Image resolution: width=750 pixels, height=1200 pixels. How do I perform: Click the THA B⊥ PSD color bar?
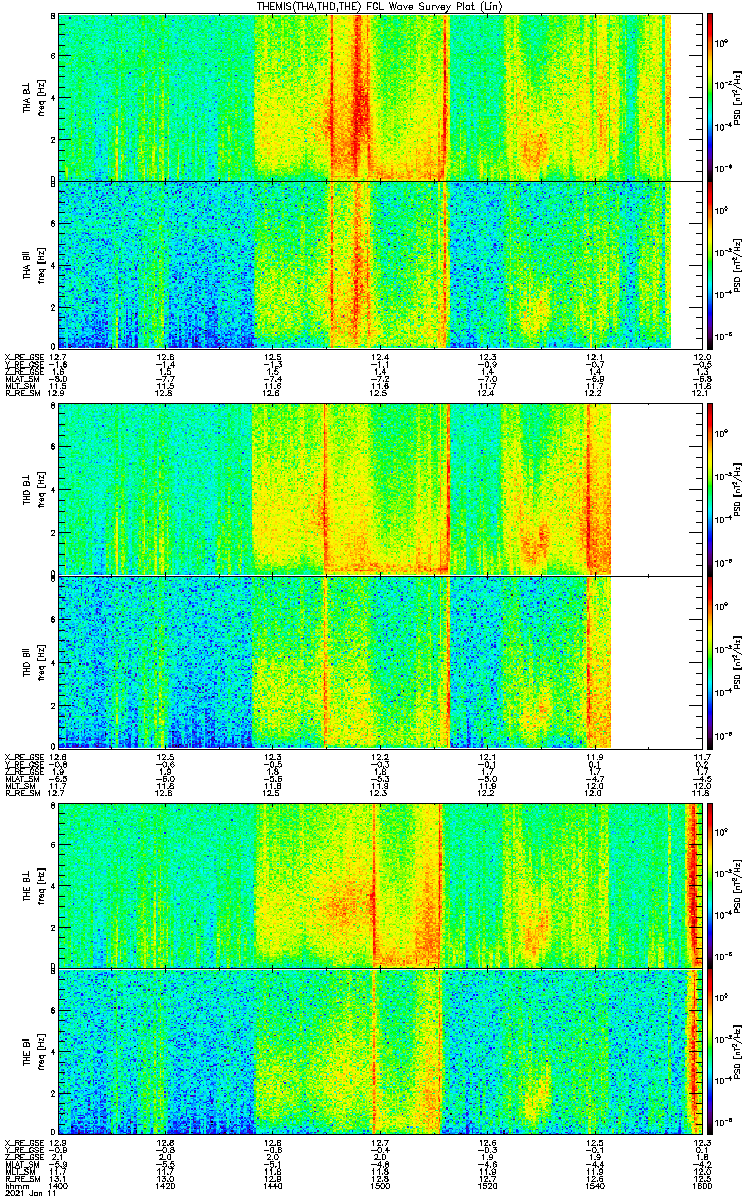pyautogui.click(x=710, y=96)
